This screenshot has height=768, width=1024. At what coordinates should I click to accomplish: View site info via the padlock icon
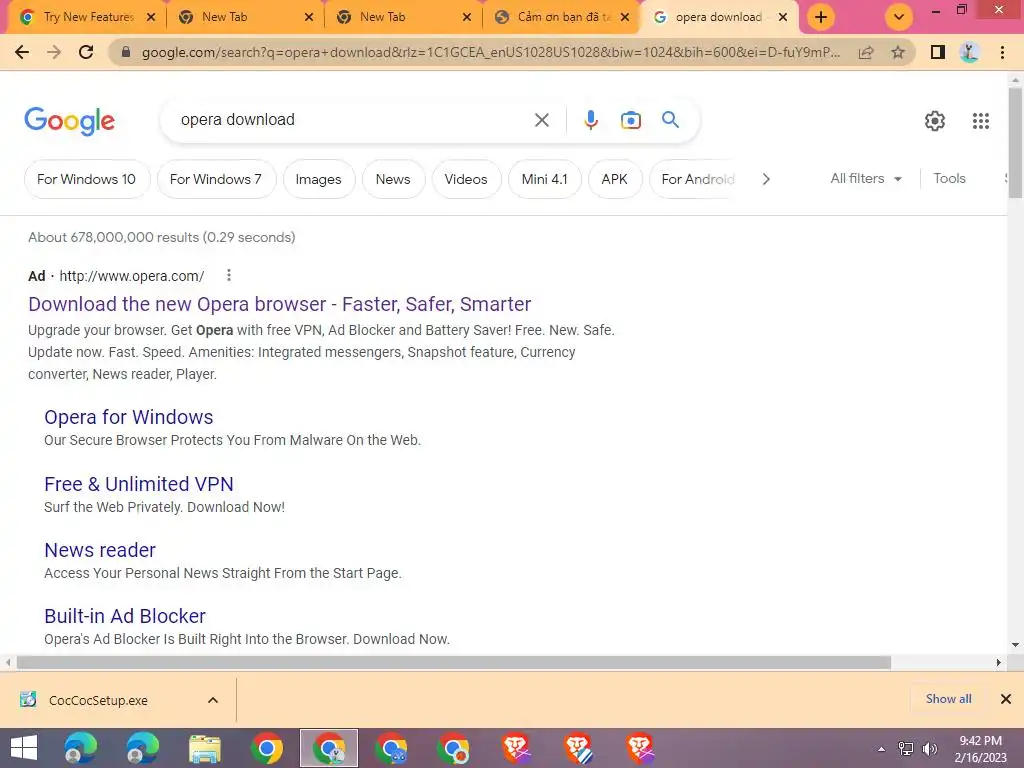coord(126,52)
